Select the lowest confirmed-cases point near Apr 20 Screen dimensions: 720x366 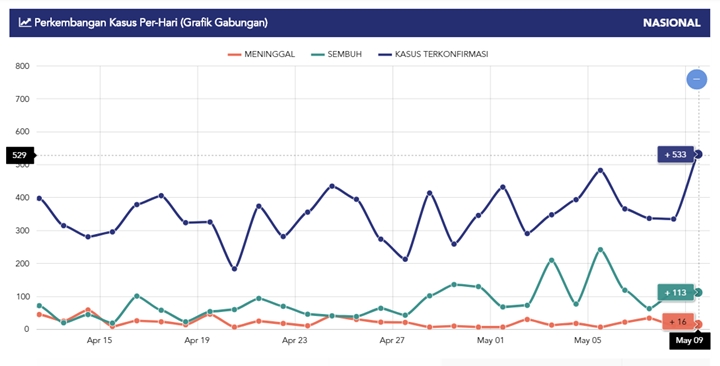234,269
